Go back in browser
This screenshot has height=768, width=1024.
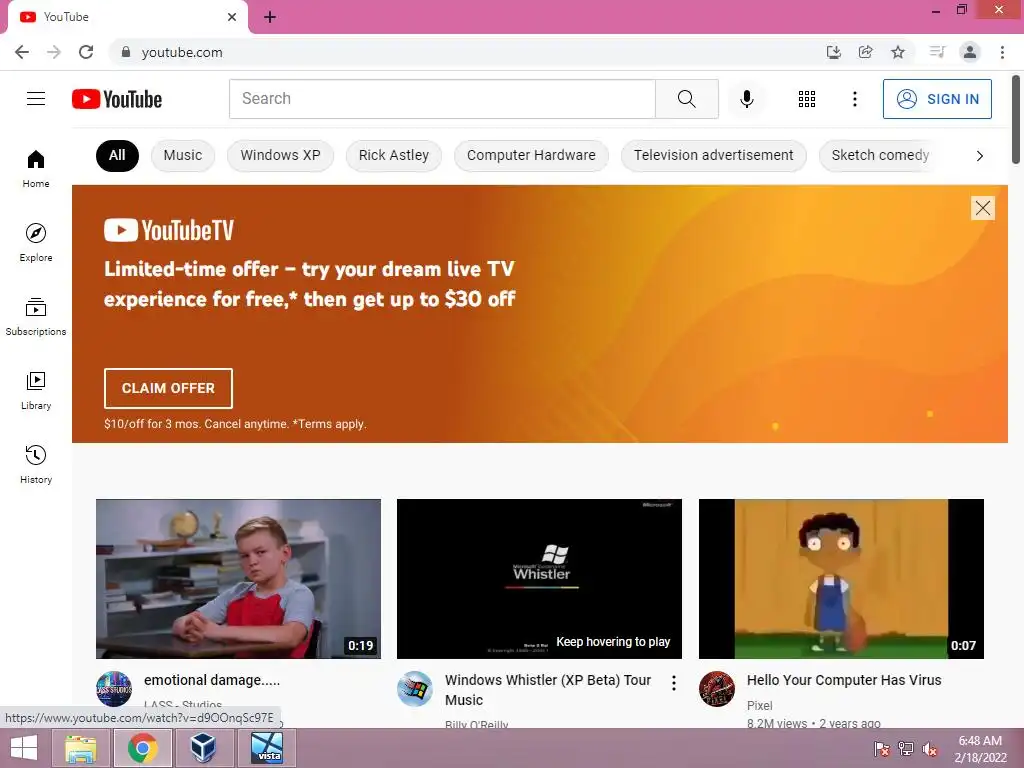(x=22, y=52)
